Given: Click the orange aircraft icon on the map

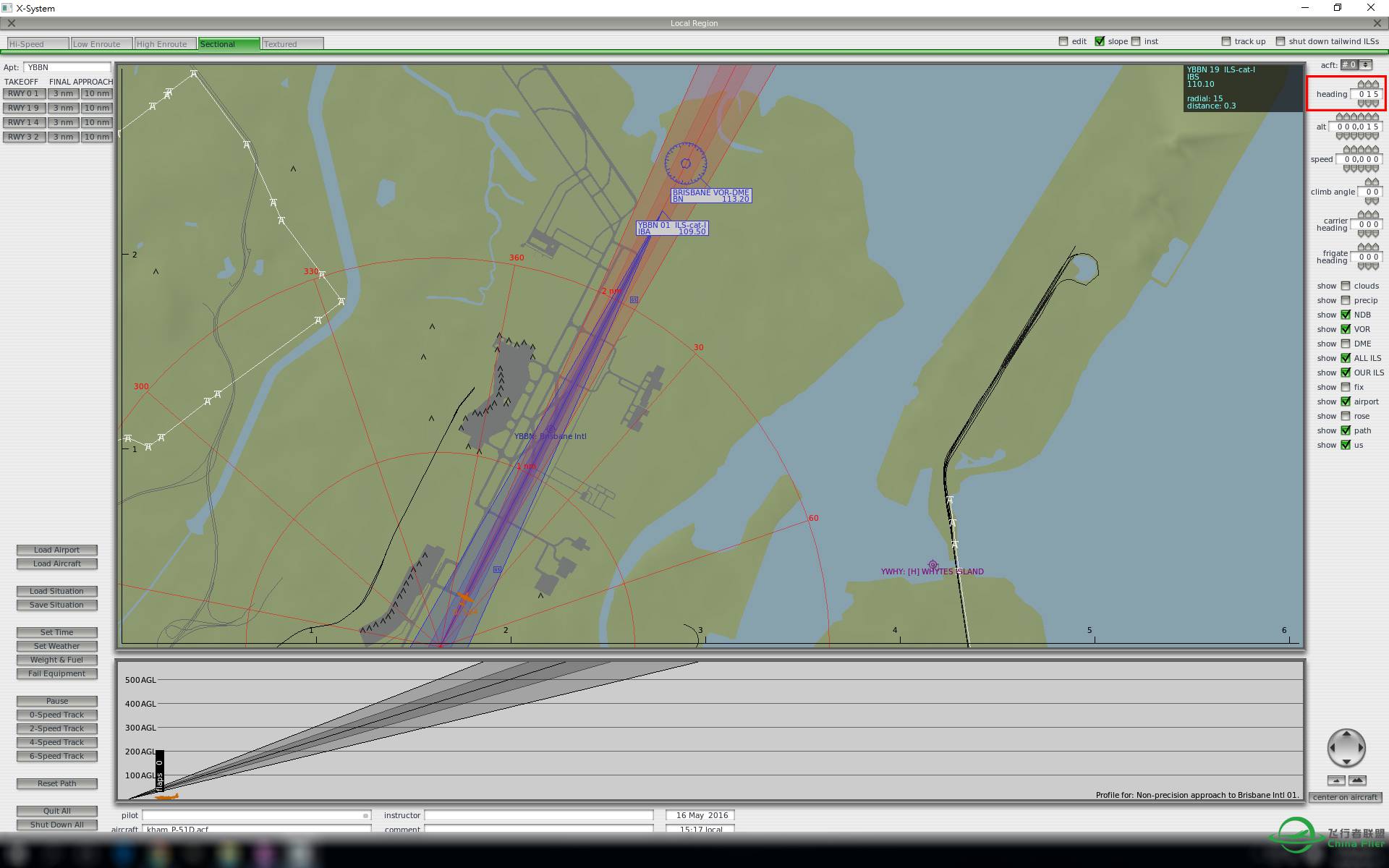Looking at the screenshot, I should [x=464, y=598].
